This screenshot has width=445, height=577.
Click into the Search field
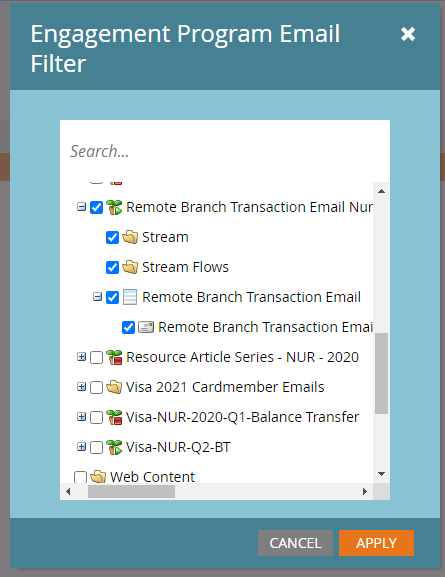pos(225,151)
